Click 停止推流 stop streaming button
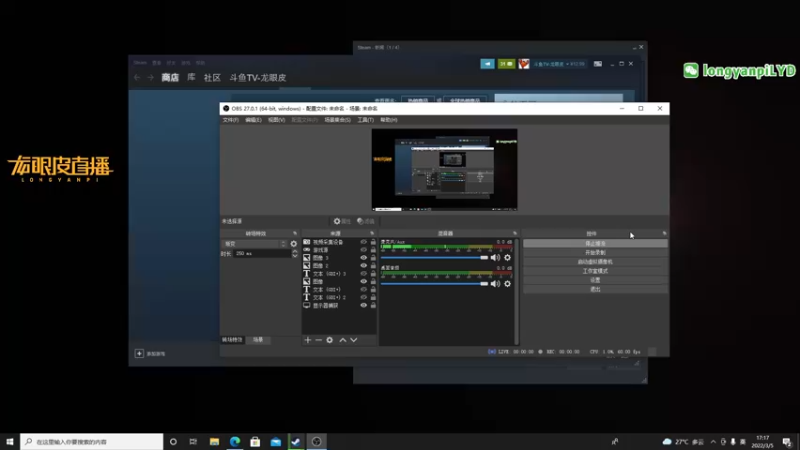This screenshot has width=800, height=450. (595, 243)
